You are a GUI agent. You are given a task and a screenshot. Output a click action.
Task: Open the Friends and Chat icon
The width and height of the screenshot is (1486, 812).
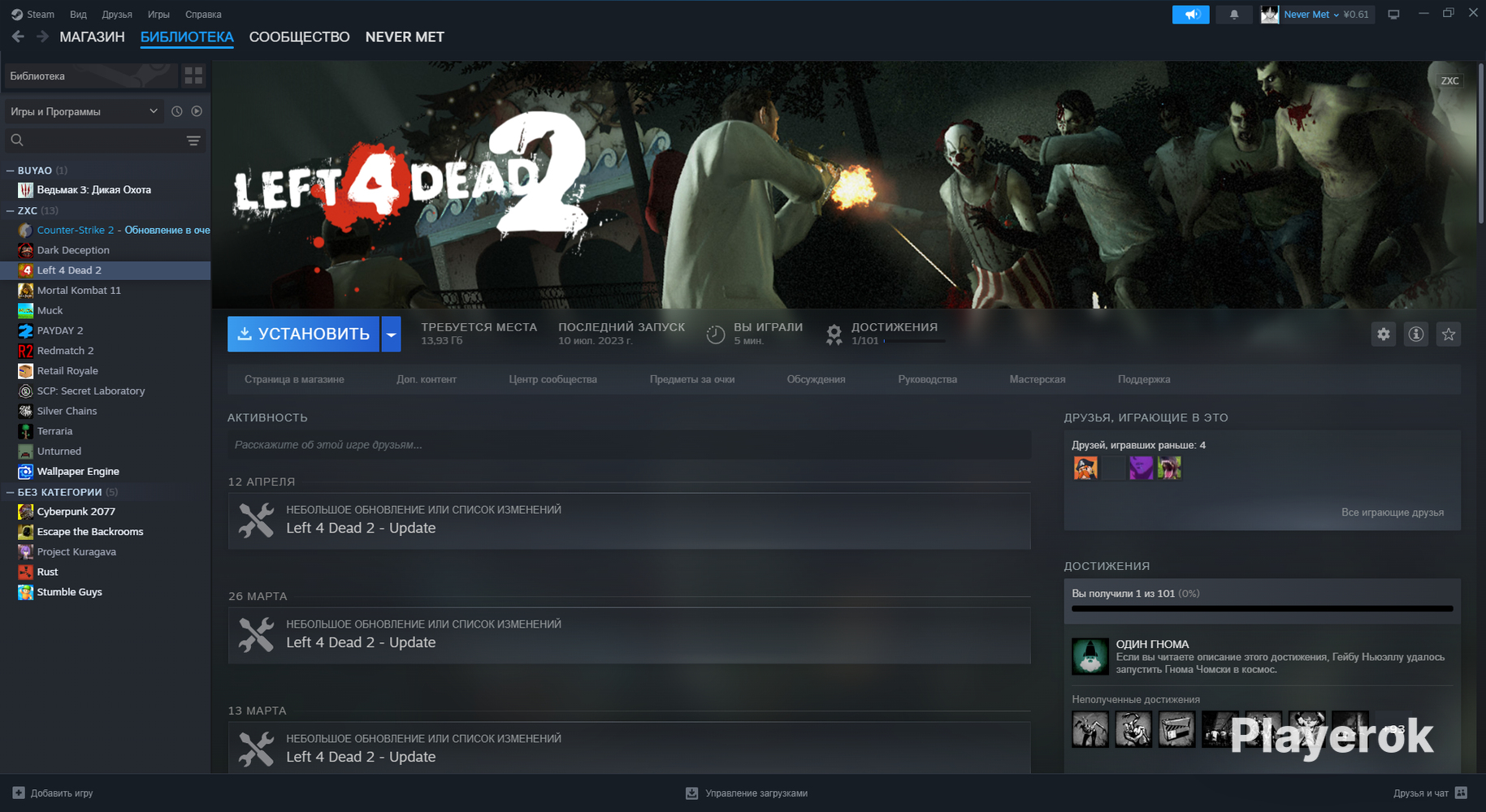click(x=1461, y=793)
